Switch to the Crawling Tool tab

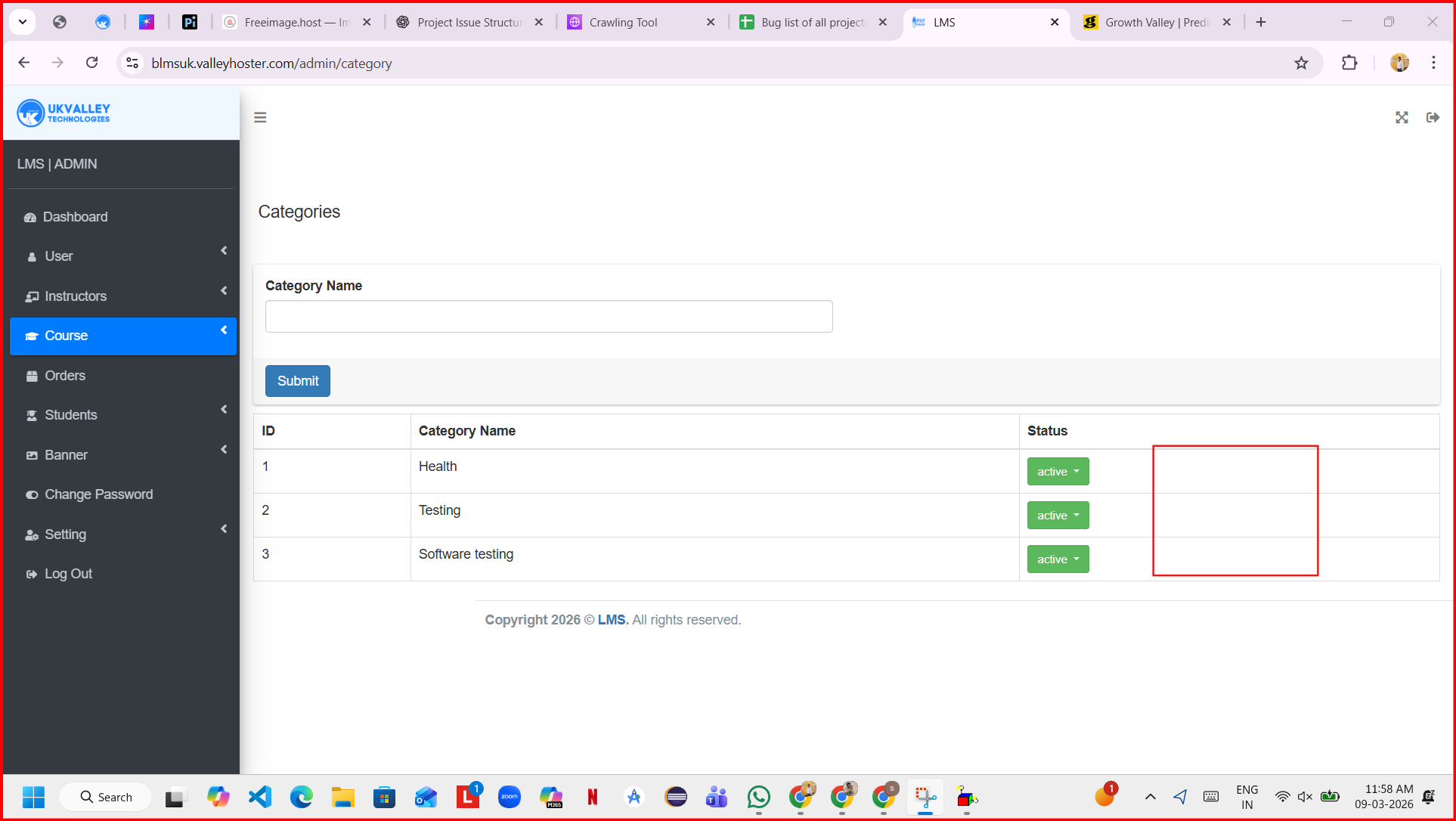(624, 23)
